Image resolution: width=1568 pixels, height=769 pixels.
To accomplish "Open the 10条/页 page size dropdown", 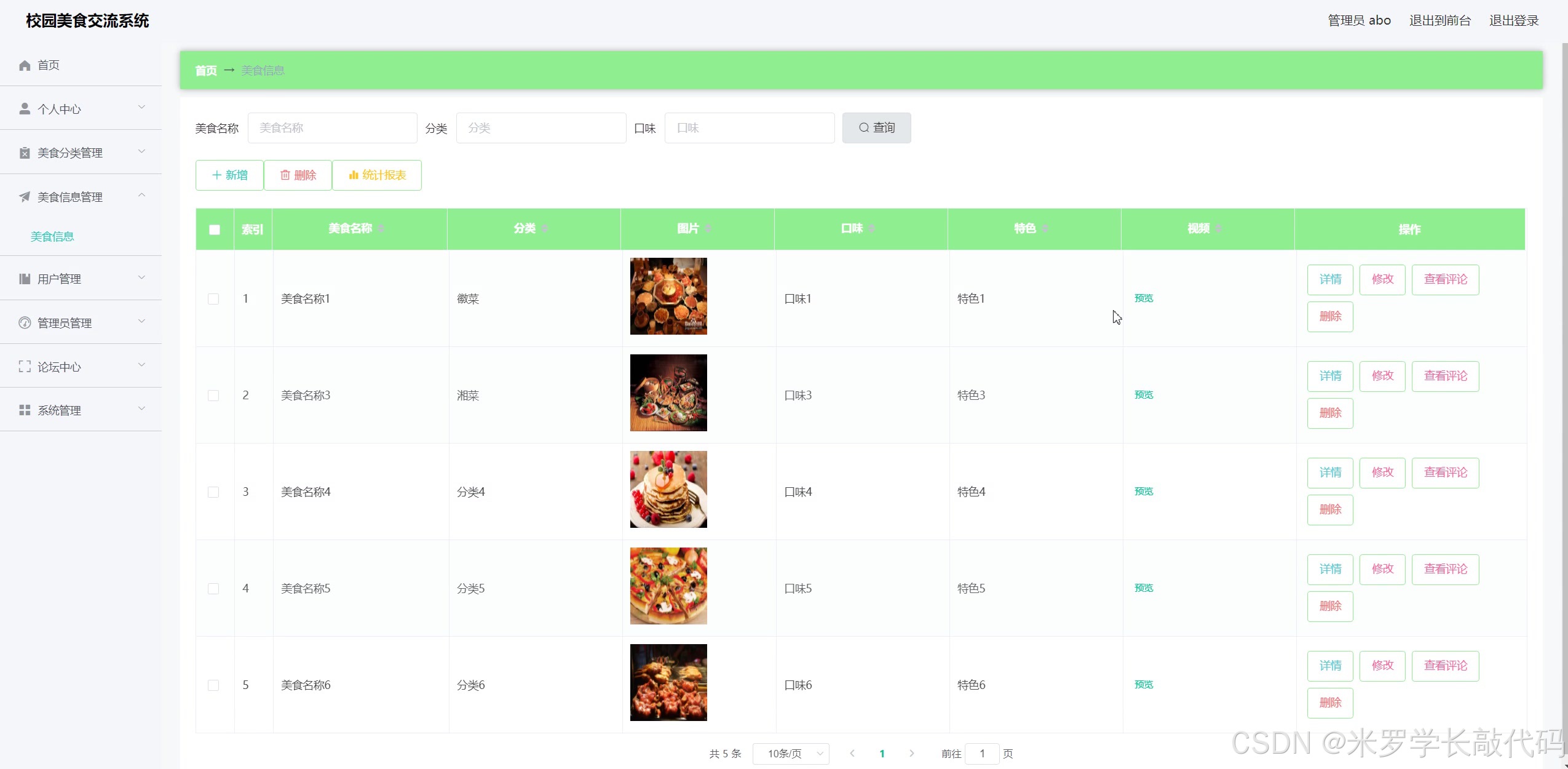I will point(791,754).
